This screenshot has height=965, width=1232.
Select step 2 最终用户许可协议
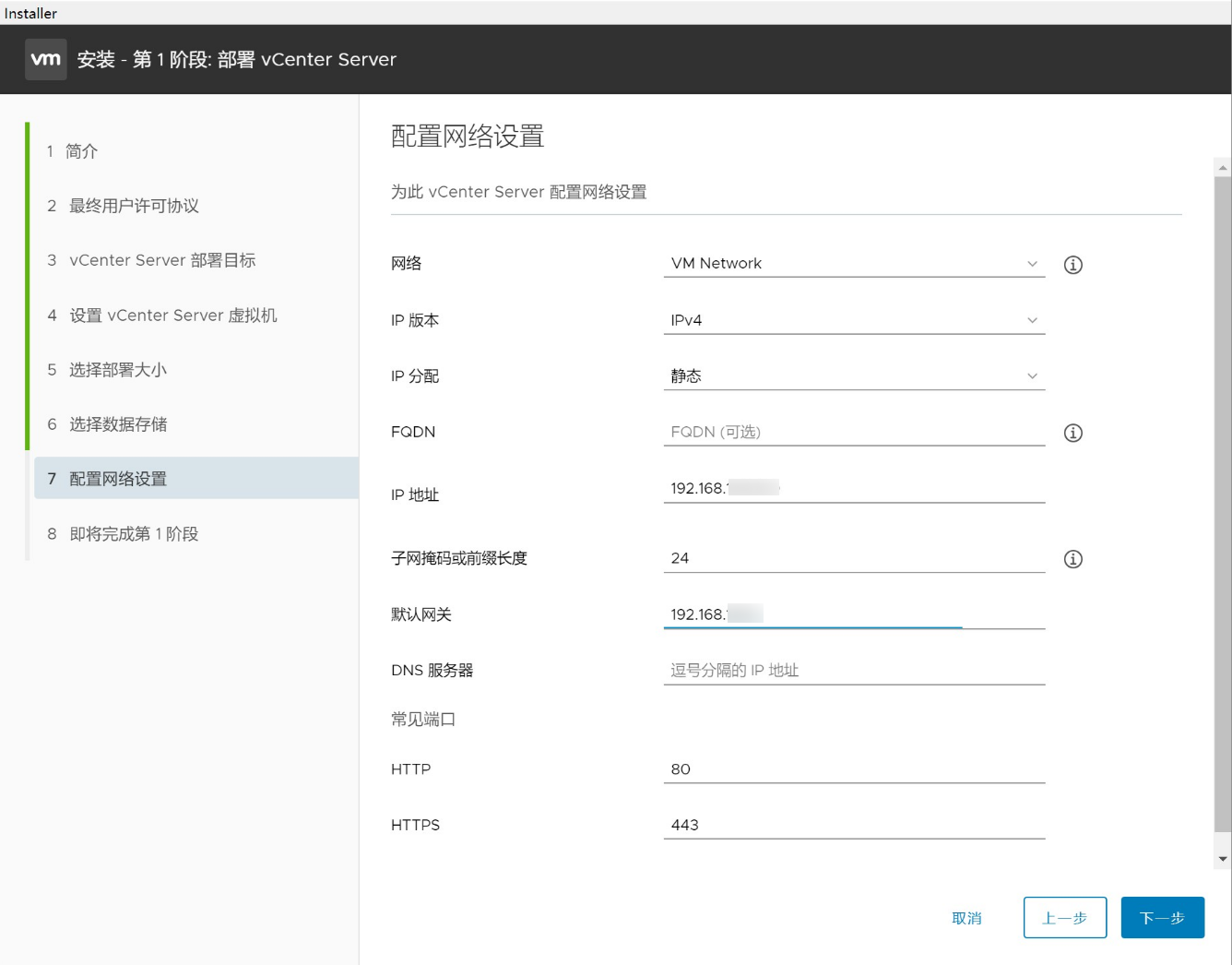[x=134, y=206]
